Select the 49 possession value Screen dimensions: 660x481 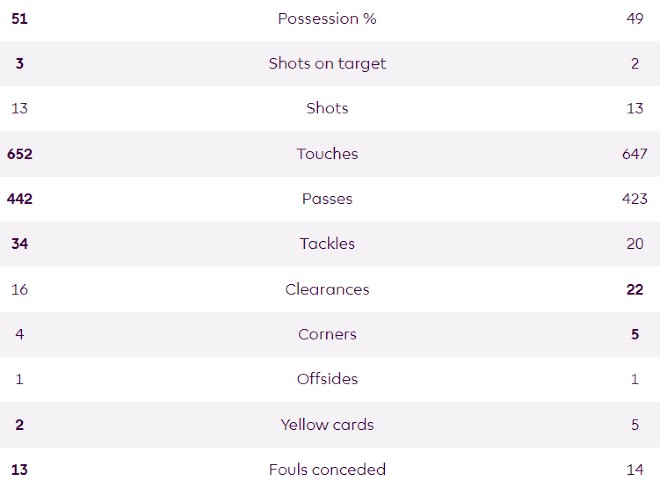(x=634, y=19)
